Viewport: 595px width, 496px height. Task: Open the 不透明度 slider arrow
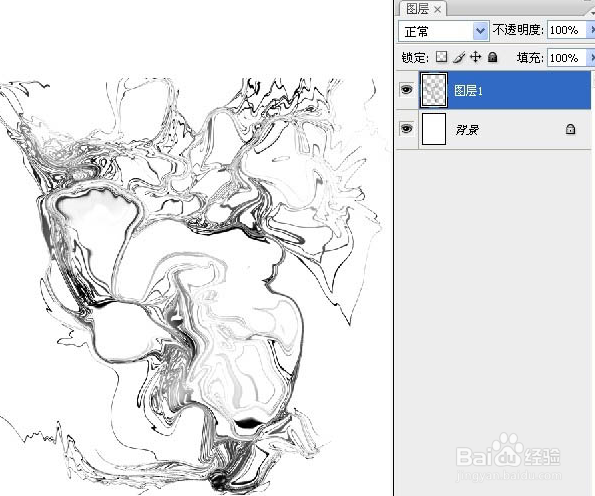pos(591,30)
